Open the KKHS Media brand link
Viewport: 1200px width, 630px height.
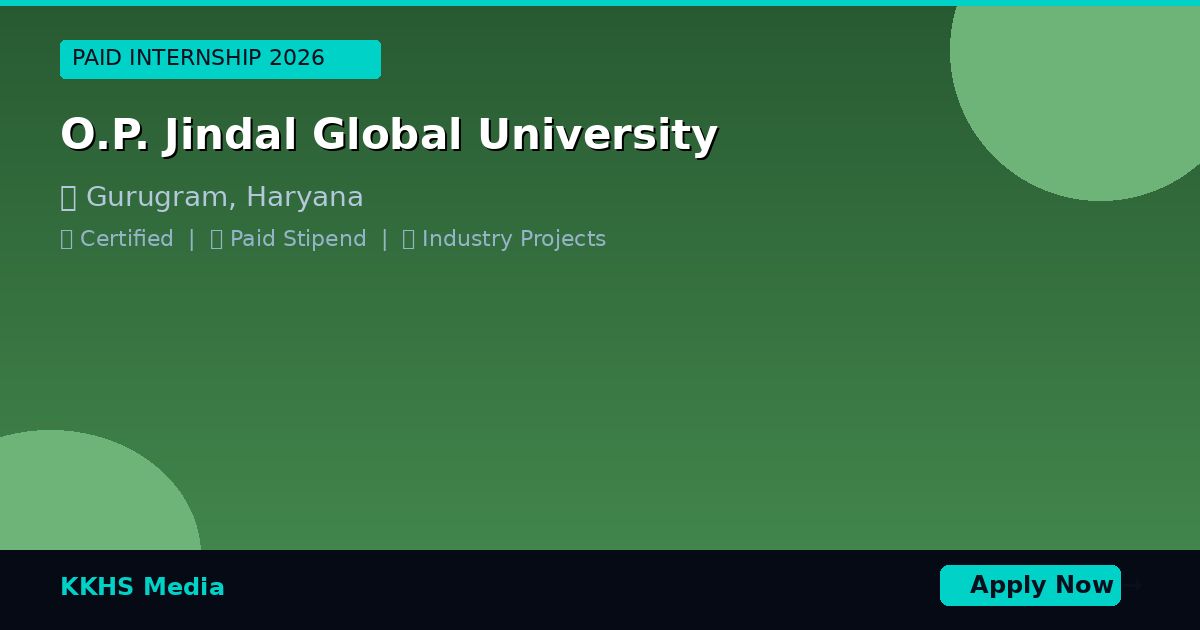pyautogui.click(x=142, y=587)
